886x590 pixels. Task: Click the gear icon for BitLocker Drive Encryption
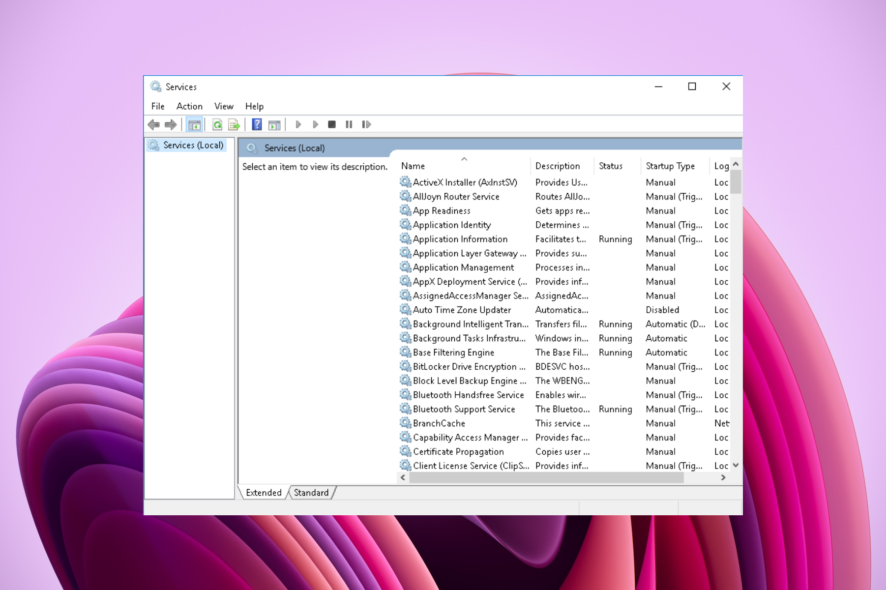point(405,366)
